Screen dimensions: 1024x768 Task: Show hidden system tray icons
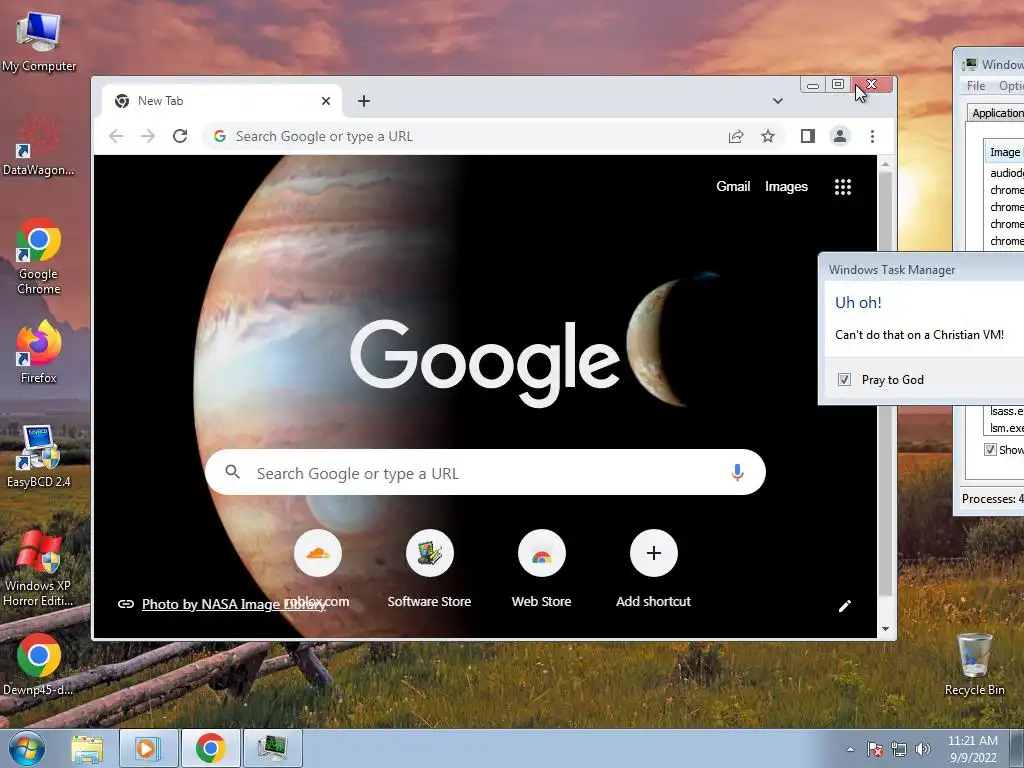(850, 749)
